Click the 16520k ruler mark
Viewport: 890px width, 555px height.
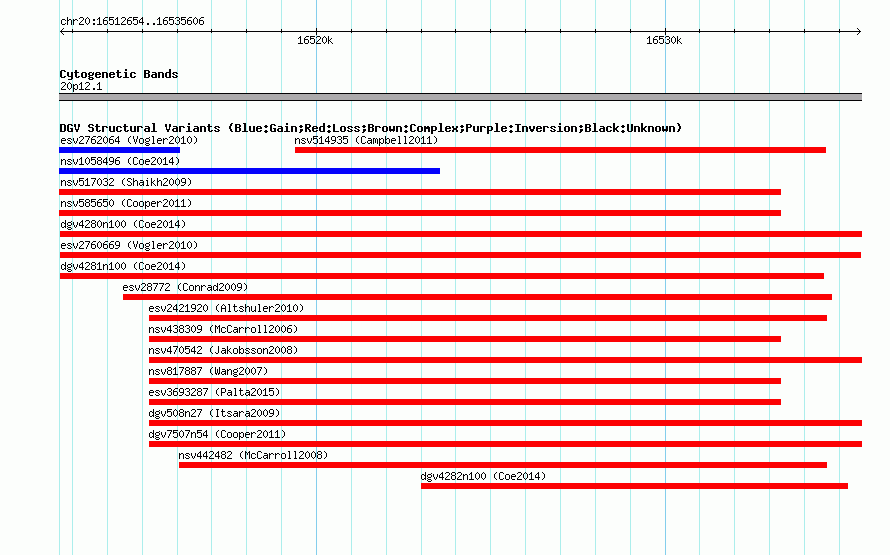tap(315, 40)
